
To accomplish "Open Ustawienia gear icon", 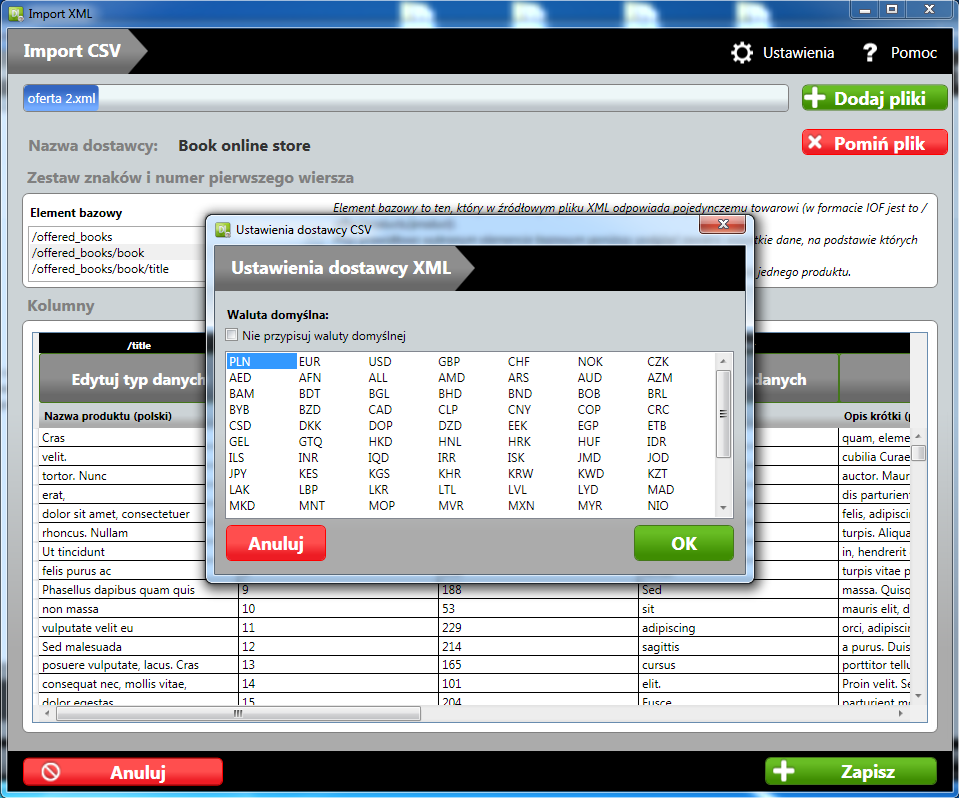I will [x=741, y=53].
